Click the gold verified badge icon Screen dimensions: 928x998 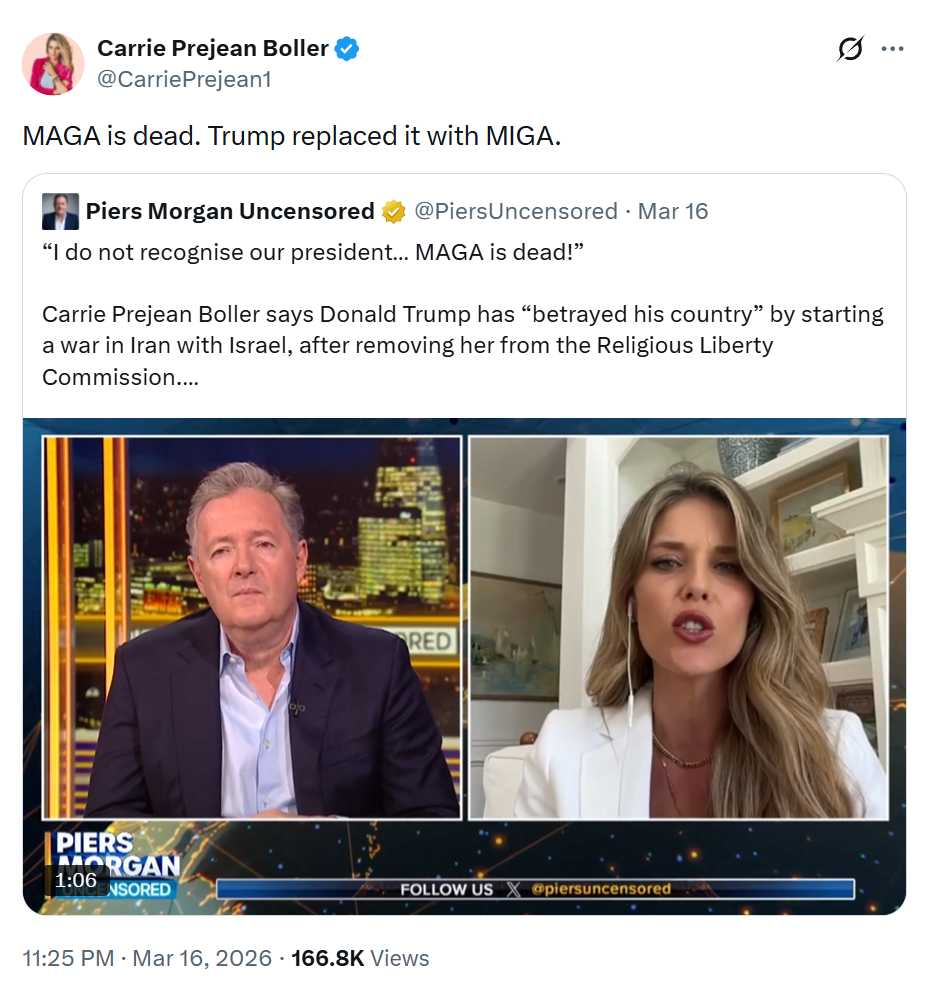tap(393, 212)
